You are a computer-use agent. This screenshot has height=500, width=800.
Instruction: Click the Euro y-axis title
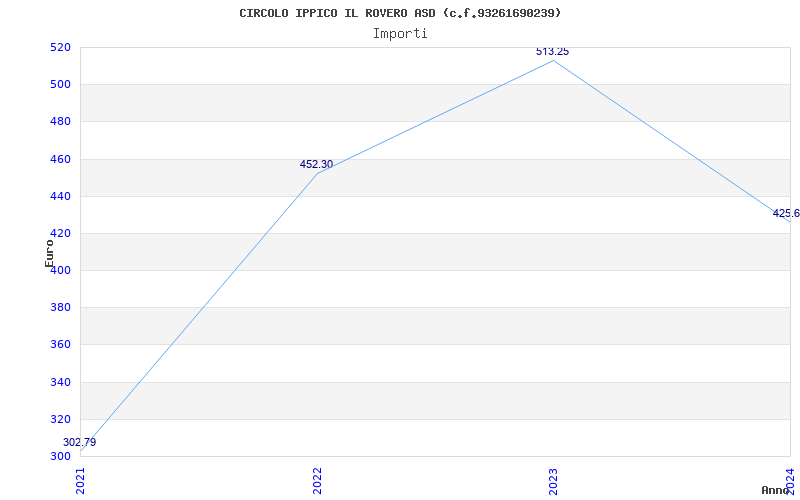click(49, 253)
